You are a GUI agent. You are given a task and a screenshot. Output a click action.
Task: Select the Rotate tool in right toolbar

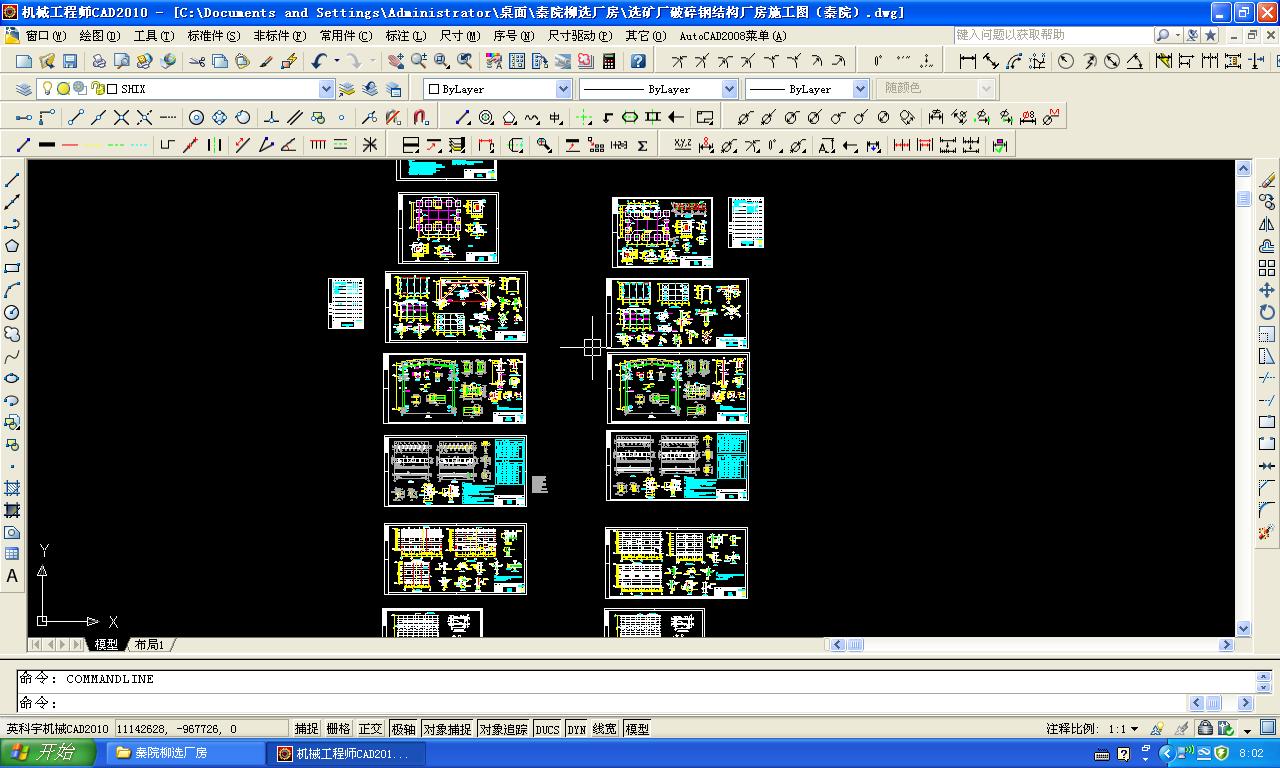point(1267,312)
